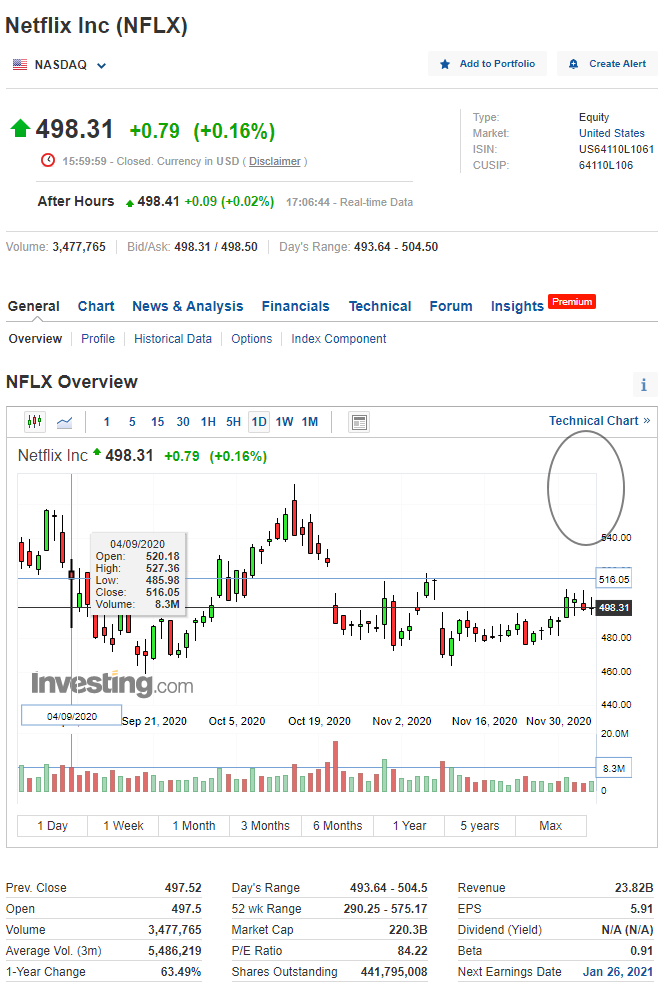
Task: Open the Financials tab
Action: click(x=295, y=306)
